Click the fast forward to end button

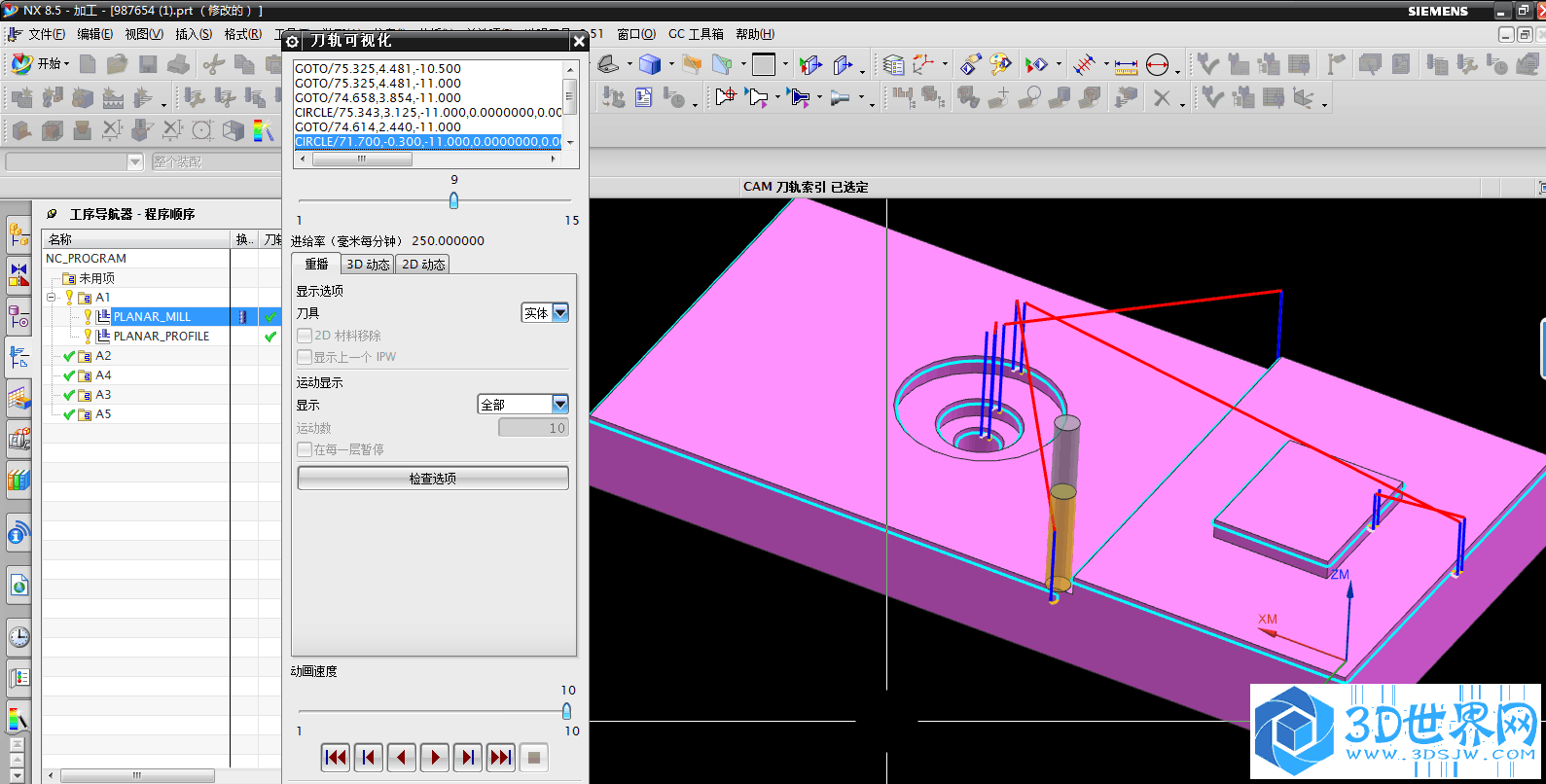point(501,758)
